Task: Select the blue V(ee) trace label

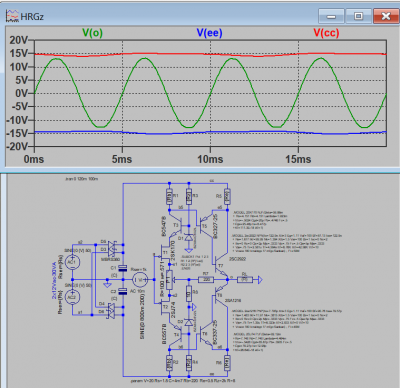Action: point(209,33)
